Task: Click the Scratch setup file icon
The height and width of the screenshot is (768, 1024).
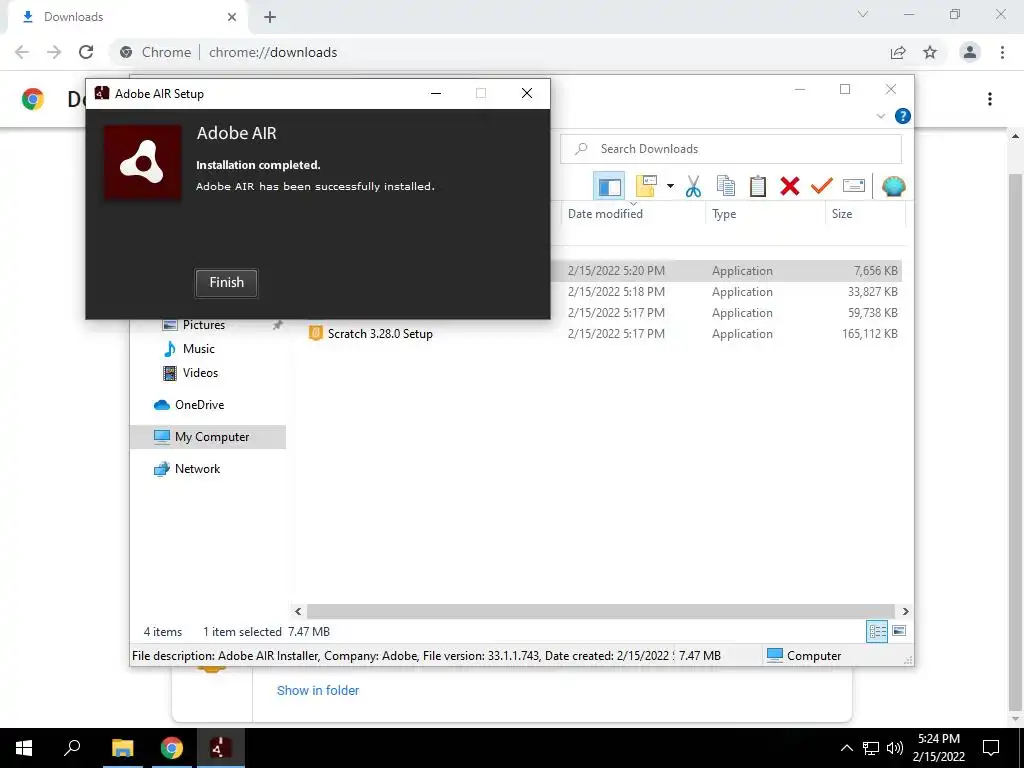Action: point(315,333)
